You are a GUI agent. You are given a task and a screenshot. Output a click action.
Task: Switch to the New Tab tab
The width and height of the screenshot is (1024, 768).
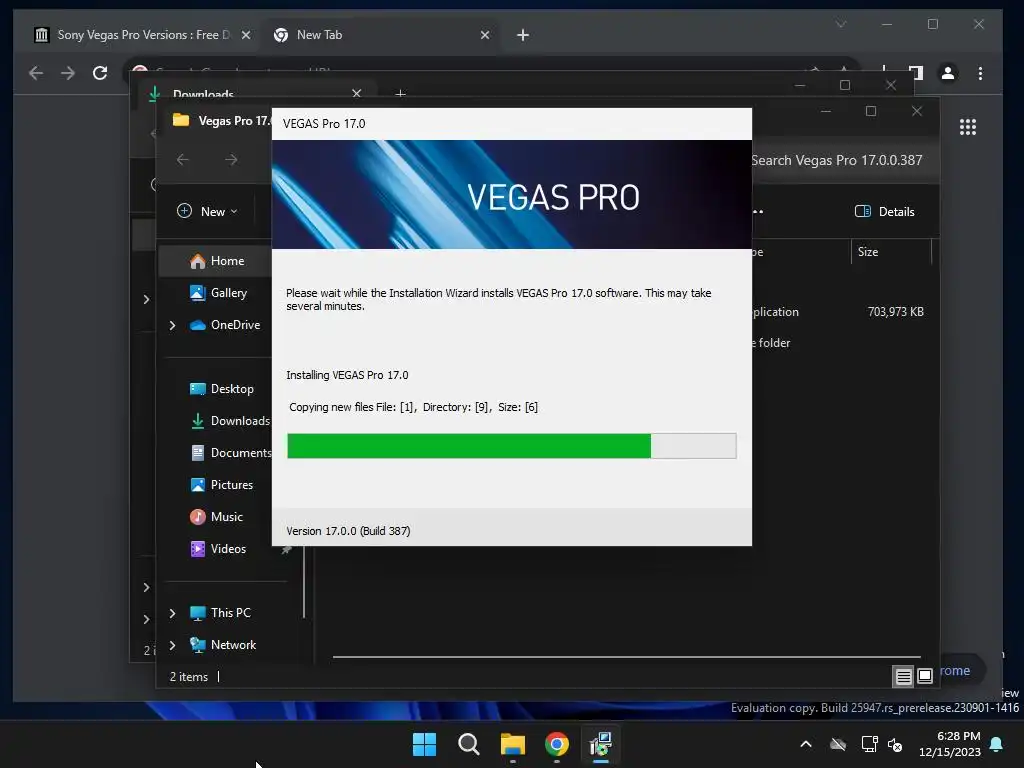382,35
